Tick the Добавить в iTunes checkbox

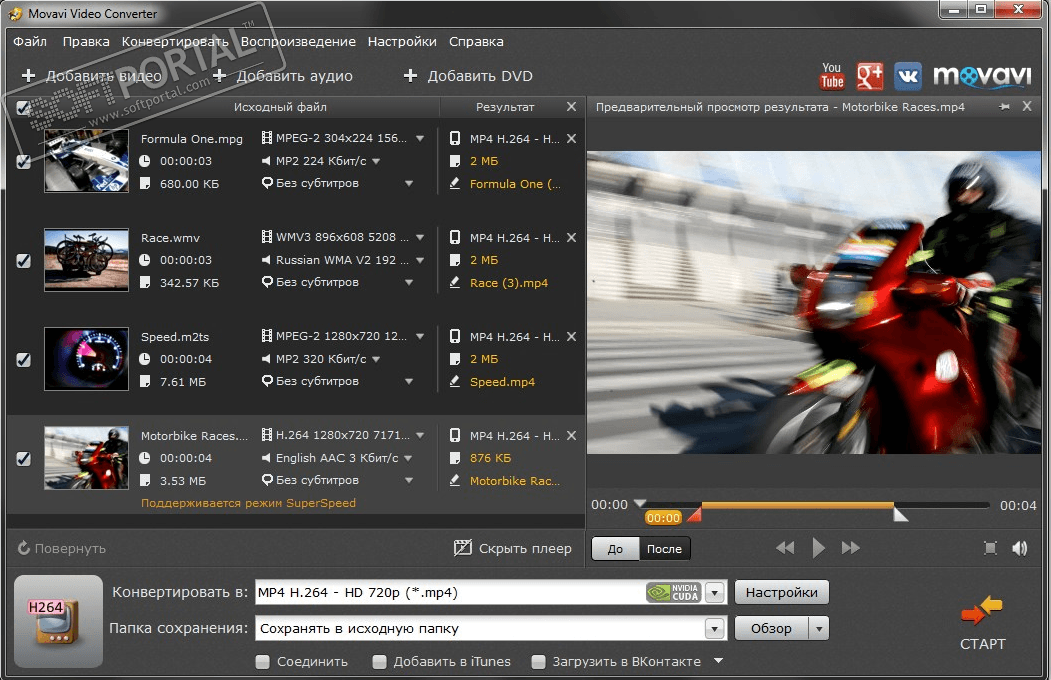pos(379,662)
